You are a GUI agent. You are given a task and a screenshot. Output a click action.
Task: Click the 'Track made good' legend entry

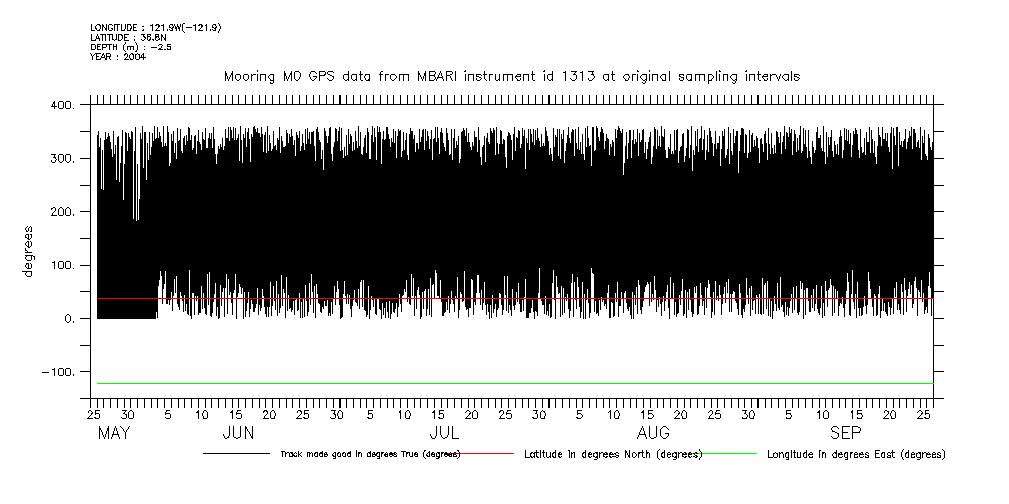tap(370, 454)
